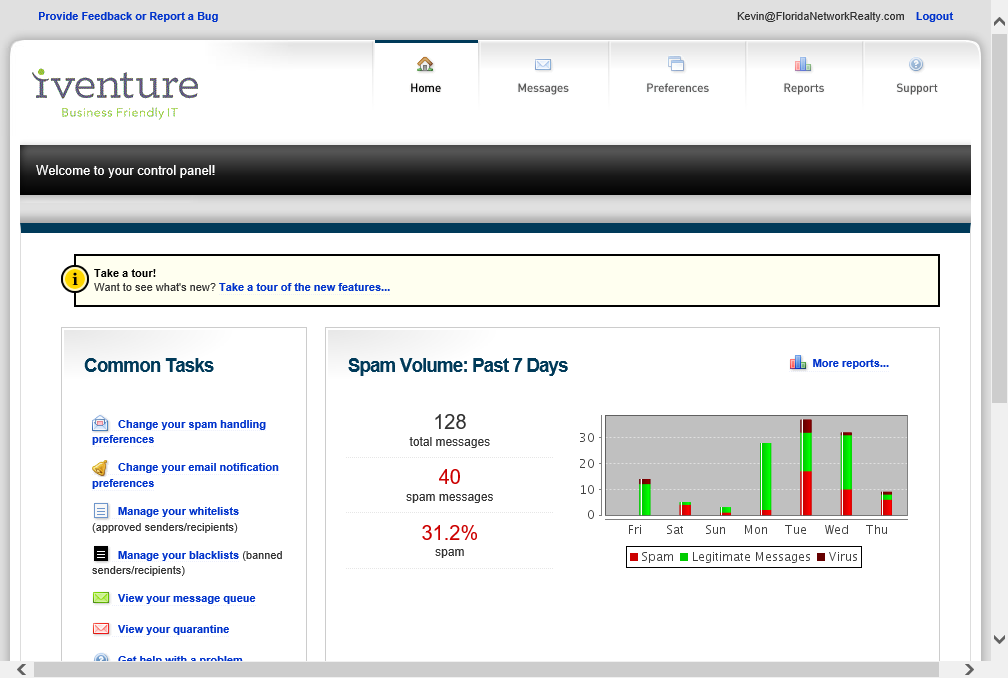This screenshot has width=1008, height=678.
Task: Switch to the Messages tab
Action: 543,75
